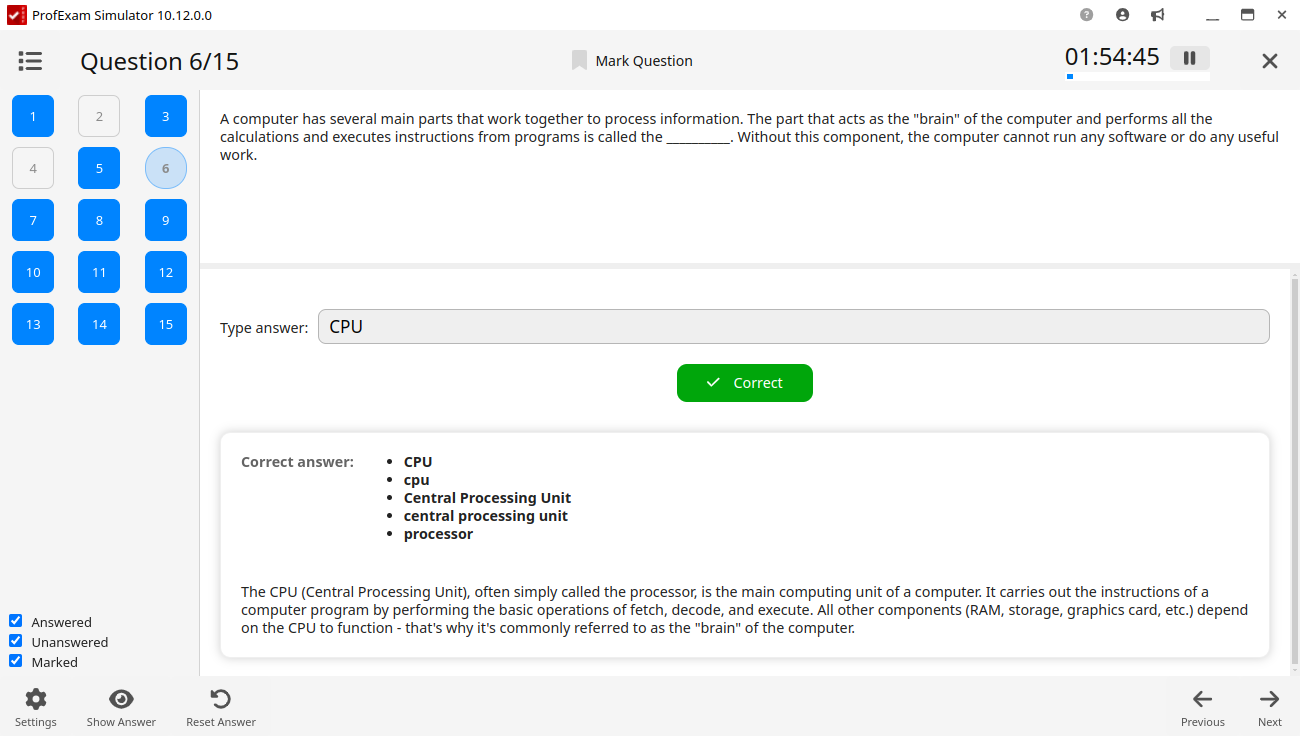Click the Reset Answer icon

click(x=221, y=700)
